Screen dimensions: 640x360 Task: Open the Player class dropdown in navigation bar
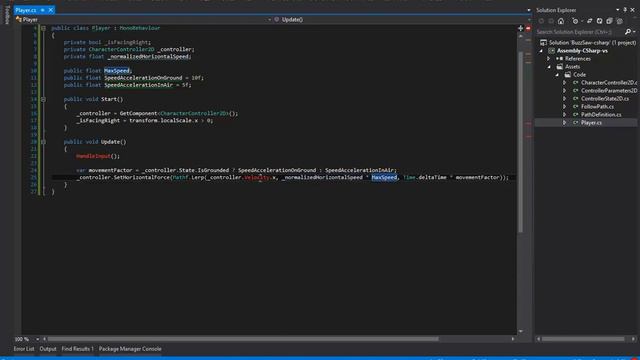[x=269, y=20]
